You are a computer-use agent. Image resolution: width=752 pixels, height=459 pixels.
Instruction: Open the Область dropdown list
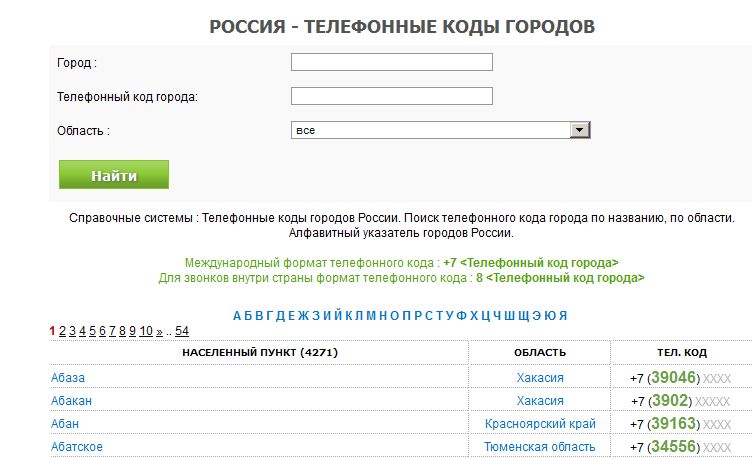click(440, 130)
